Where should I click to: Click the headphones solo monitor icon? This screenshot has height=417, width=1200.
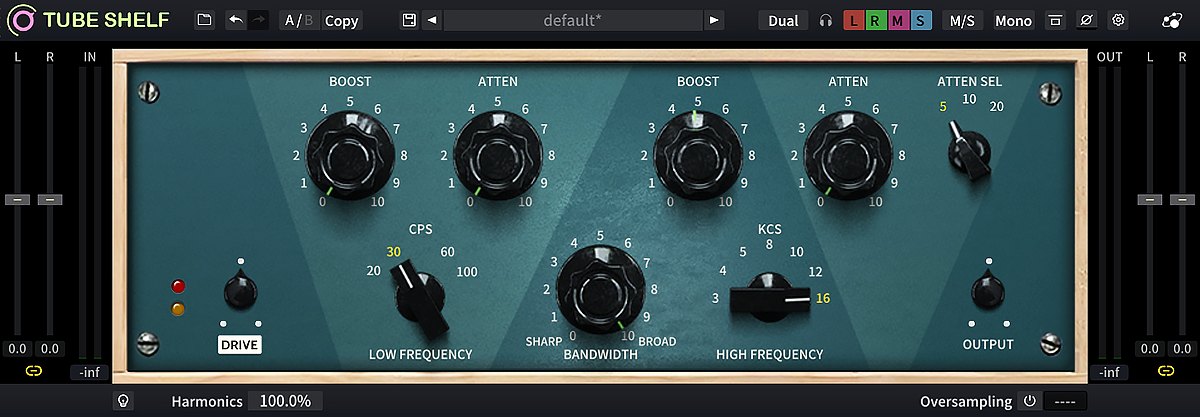(826, 20)
